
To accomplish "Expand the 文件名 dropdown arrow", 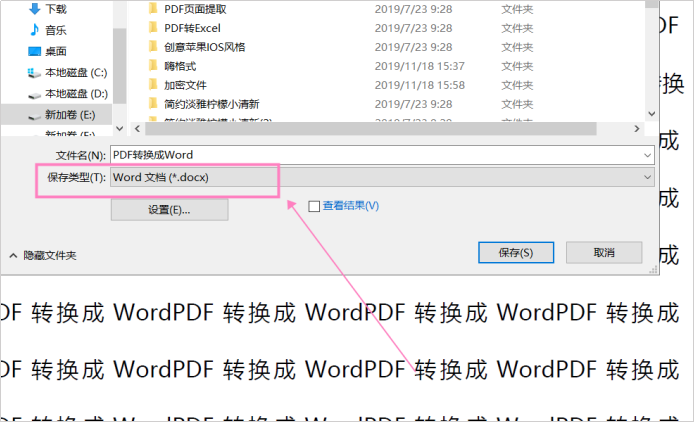I will [x=647, y=155].
